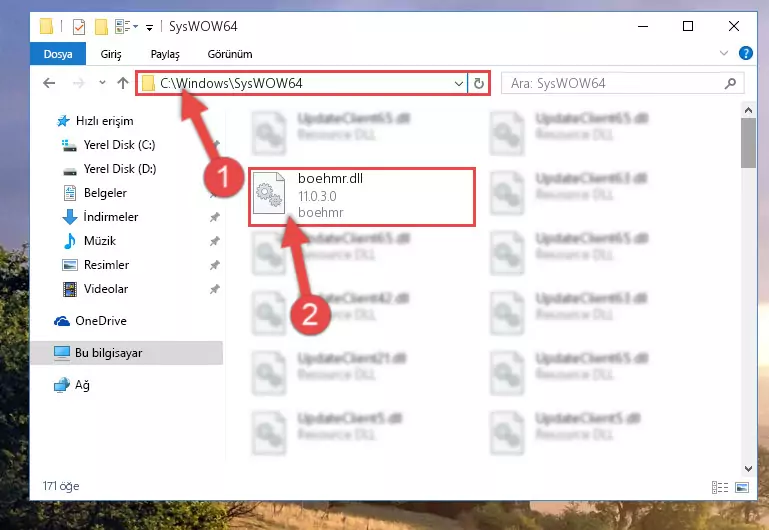This screenshot has height=530, width=769.
Task: Go back with the back arrow
Action: coord(49,83)
